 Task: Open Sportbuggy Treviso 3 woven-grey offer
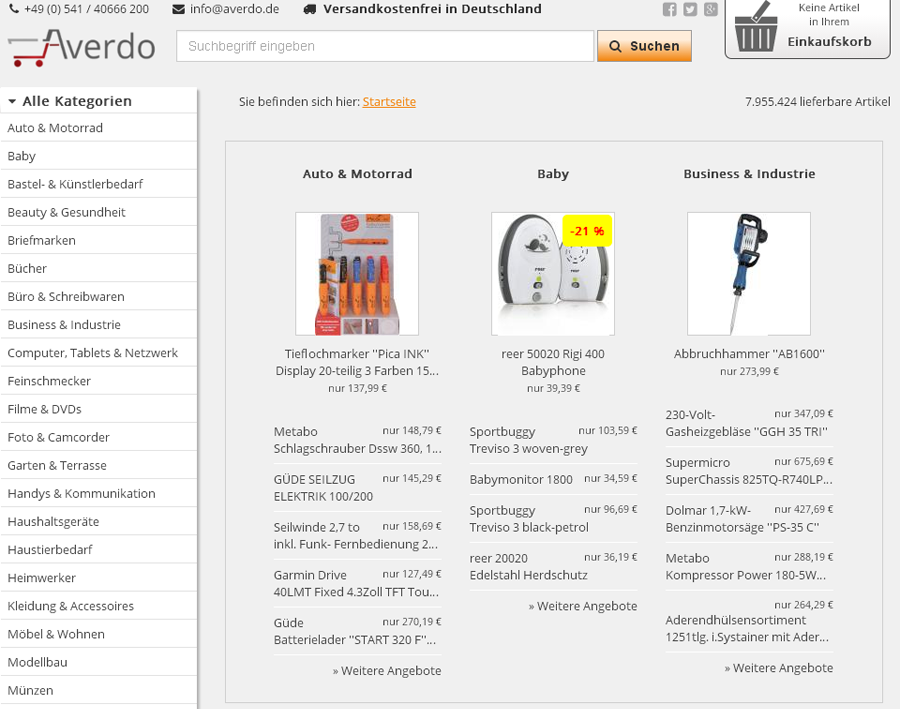coord(553,440)
